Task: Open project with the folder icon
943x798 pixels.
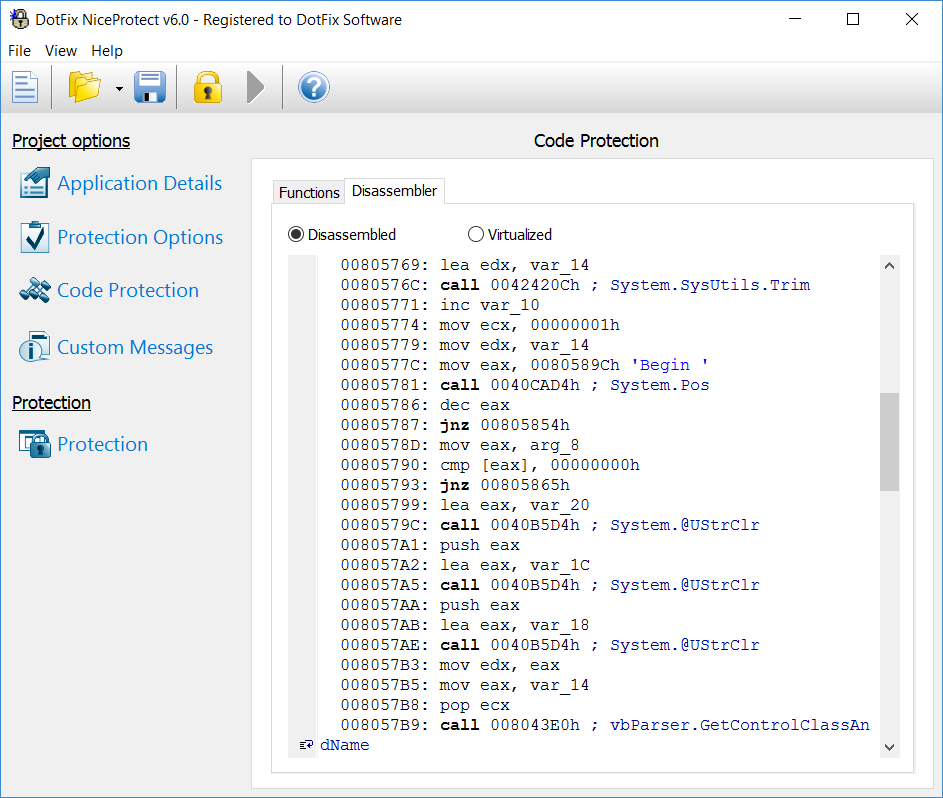Action: (85, 87)
